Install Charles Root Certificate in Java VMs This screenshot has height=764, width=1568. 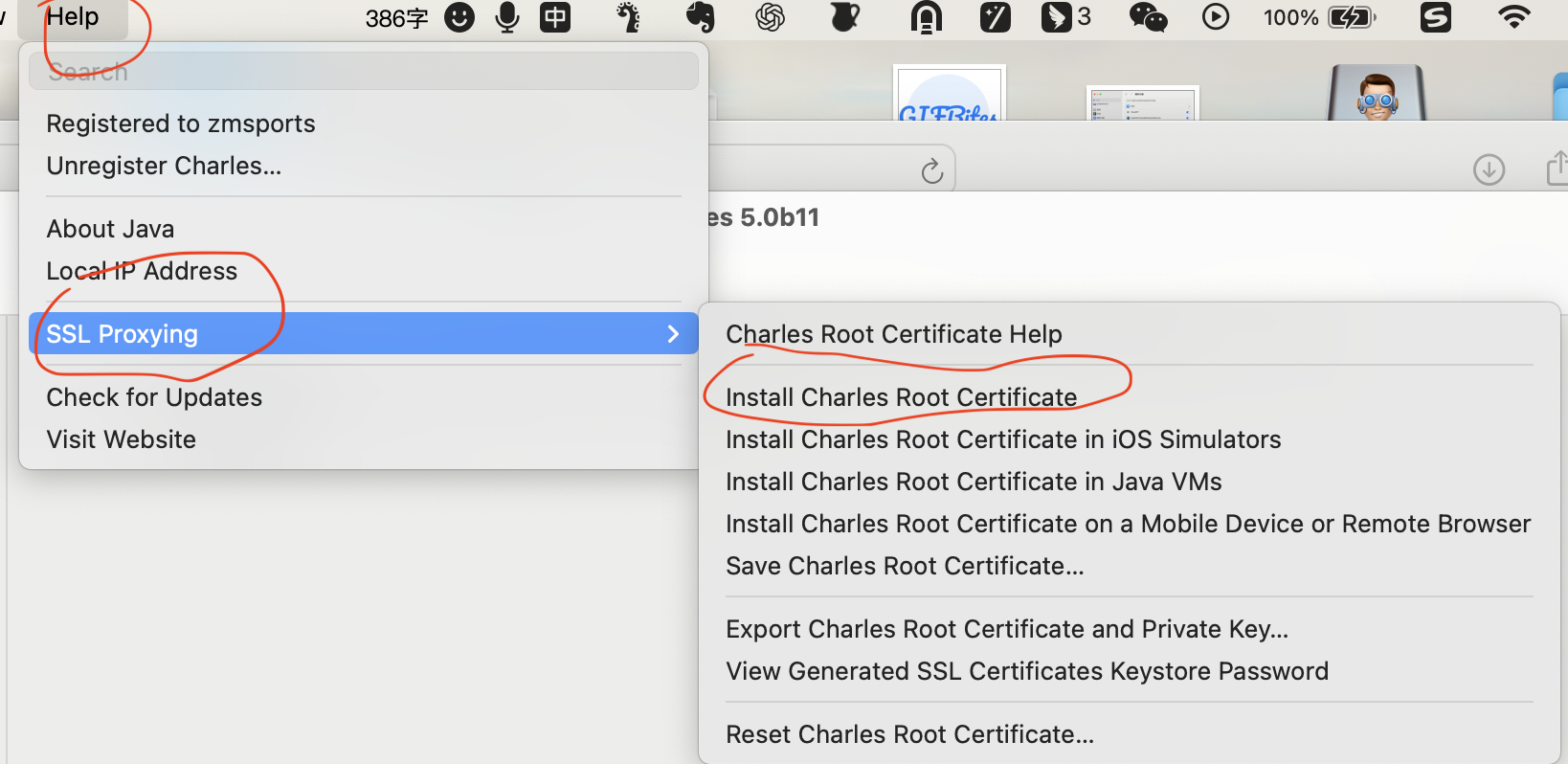(974, 482)
